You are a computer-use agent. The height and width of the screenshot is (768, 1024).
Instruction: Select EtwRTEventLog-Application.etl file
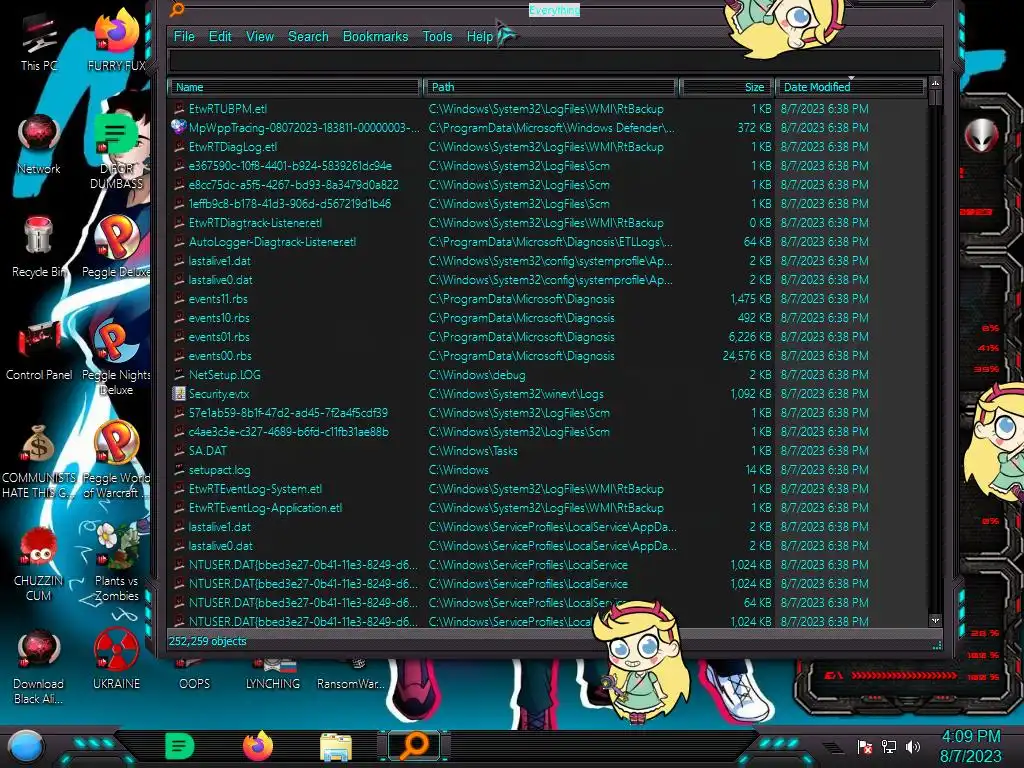coord(265,507)
